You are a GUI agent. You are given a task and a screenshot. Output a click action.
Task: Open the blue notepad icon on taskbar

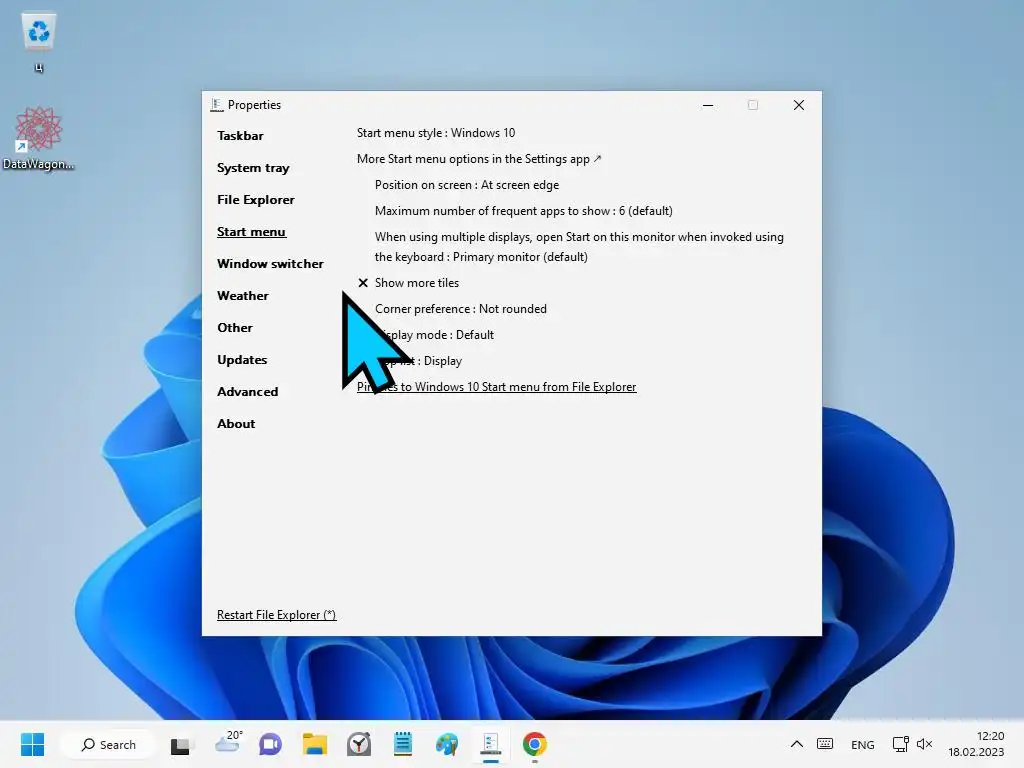coord(403,744)
